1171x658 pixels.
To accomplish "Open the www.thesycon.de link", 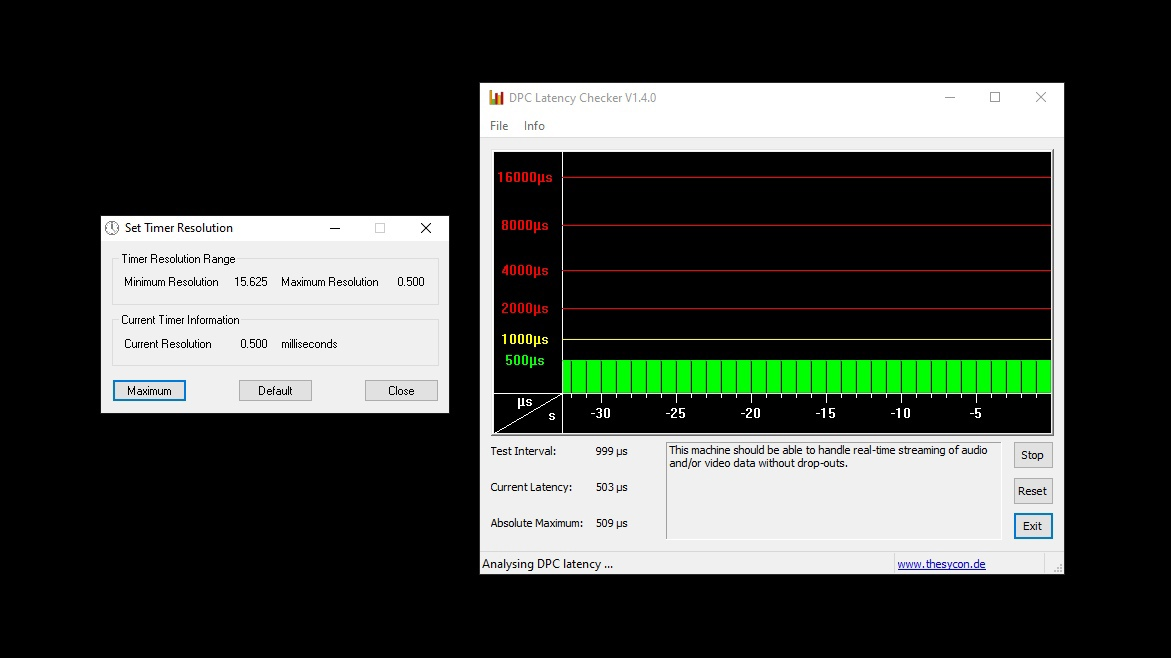I will 941,564.
